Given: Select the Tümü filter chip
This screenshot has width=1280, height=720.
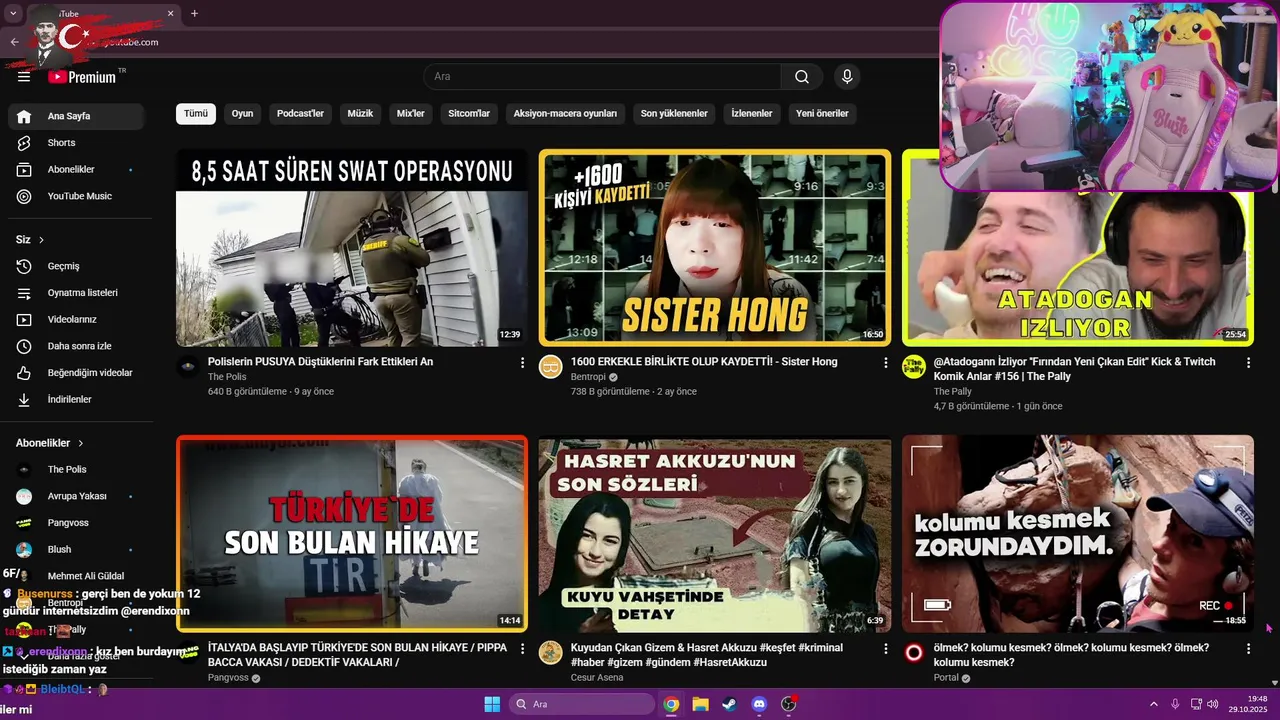Looking at the screenshot, I should point(196,114).
